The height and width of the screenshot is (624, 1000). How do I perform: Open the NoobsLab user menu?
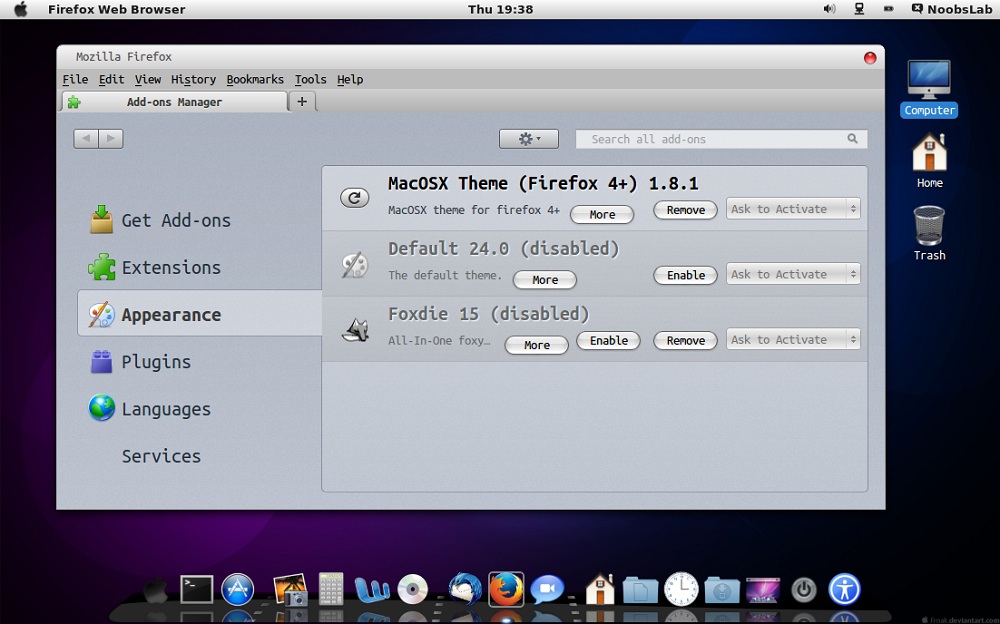[x=952, y=9]
